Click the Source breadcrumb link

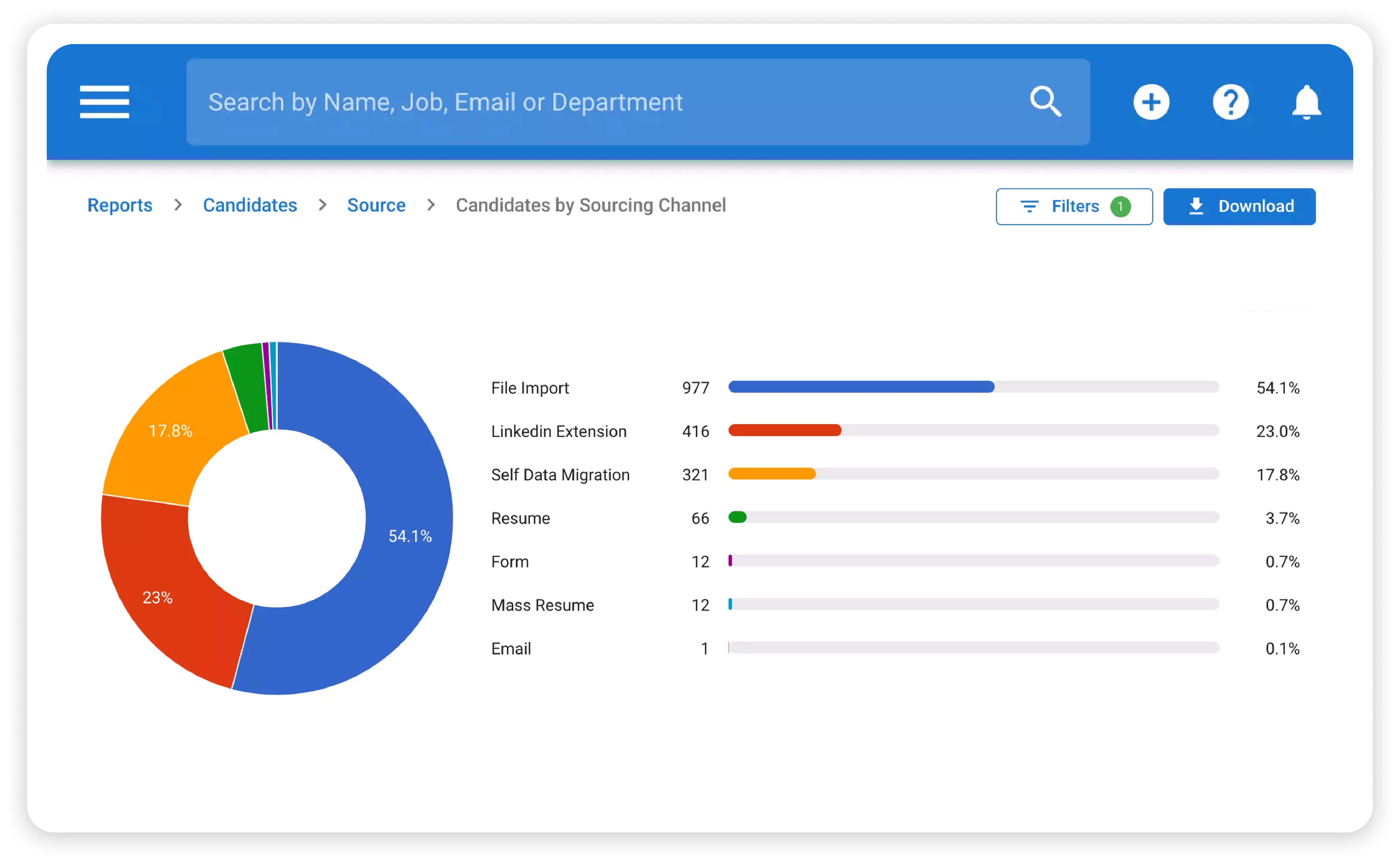tap(376, 206)
